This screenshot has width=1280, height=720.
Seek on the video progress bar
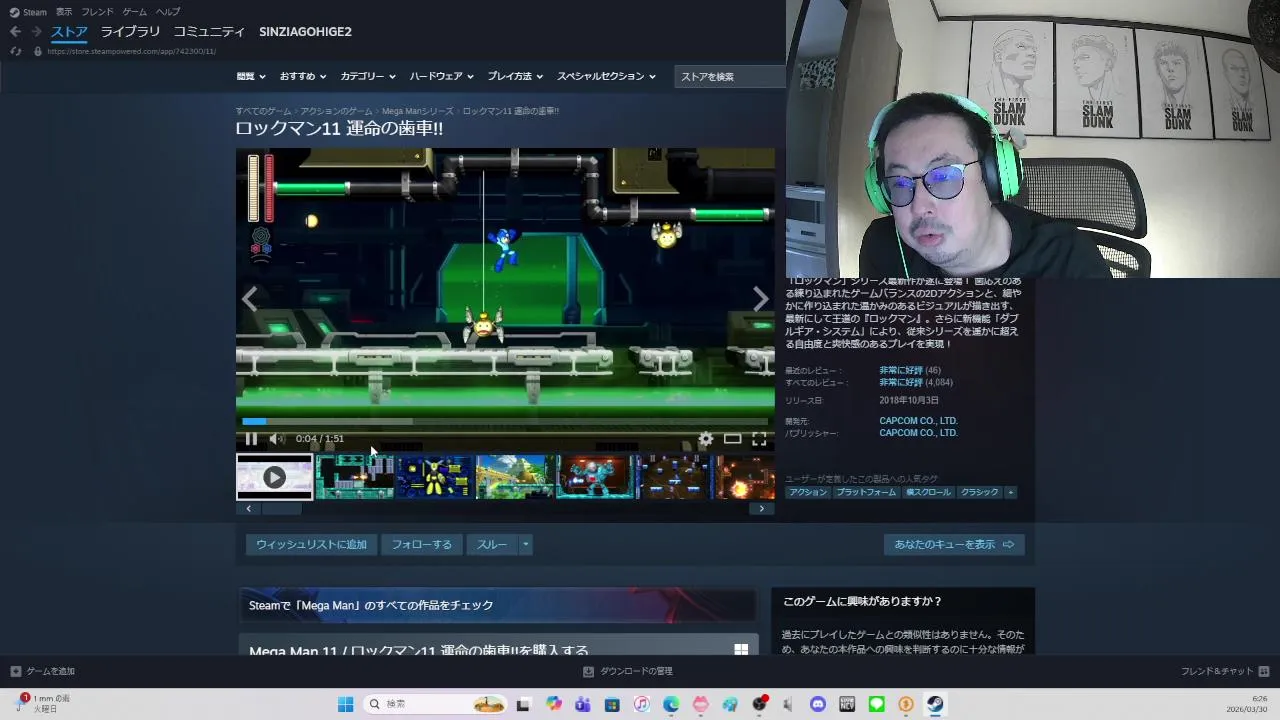(x=505, y=421)
